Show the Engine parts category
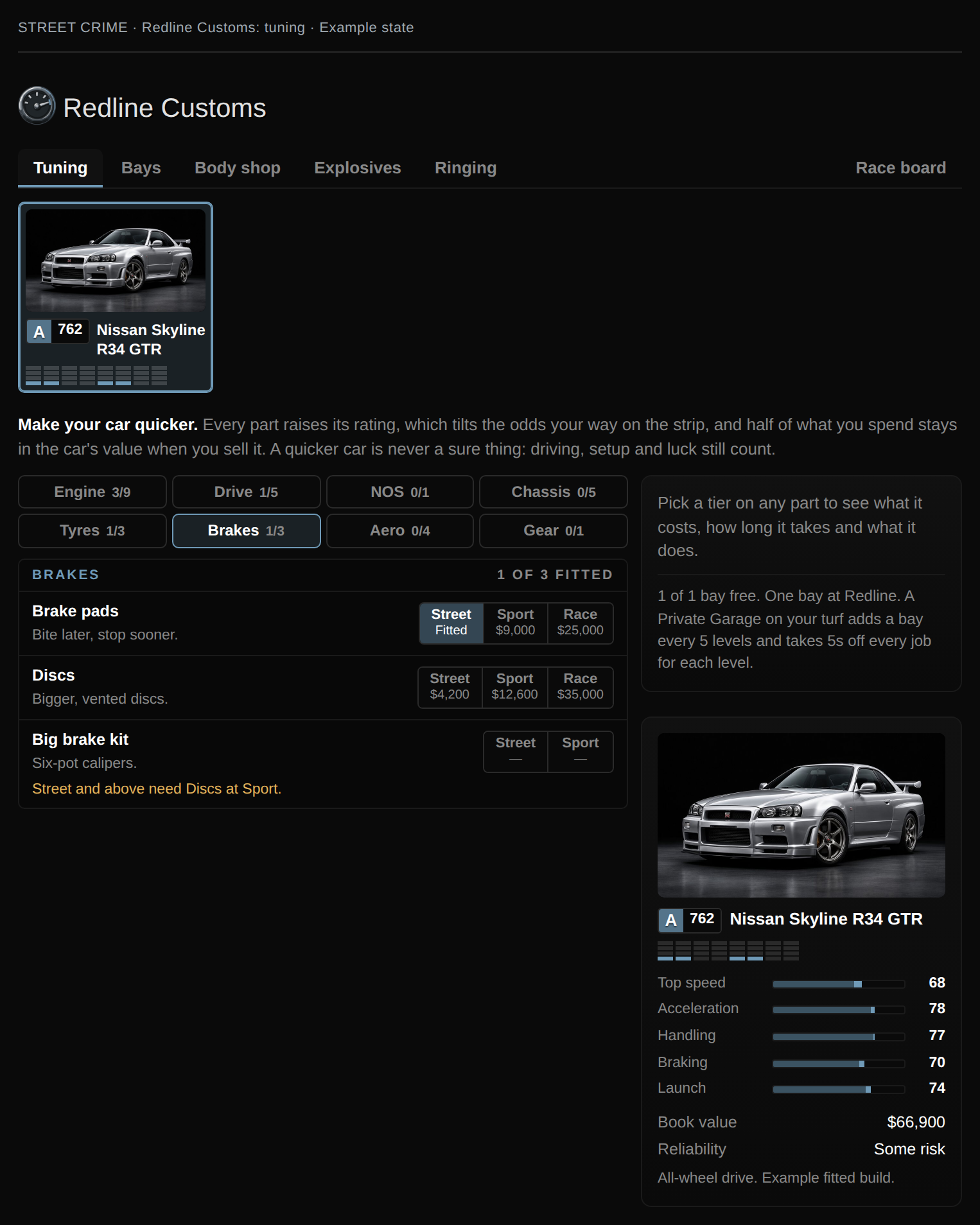 [x=92, y=492]
